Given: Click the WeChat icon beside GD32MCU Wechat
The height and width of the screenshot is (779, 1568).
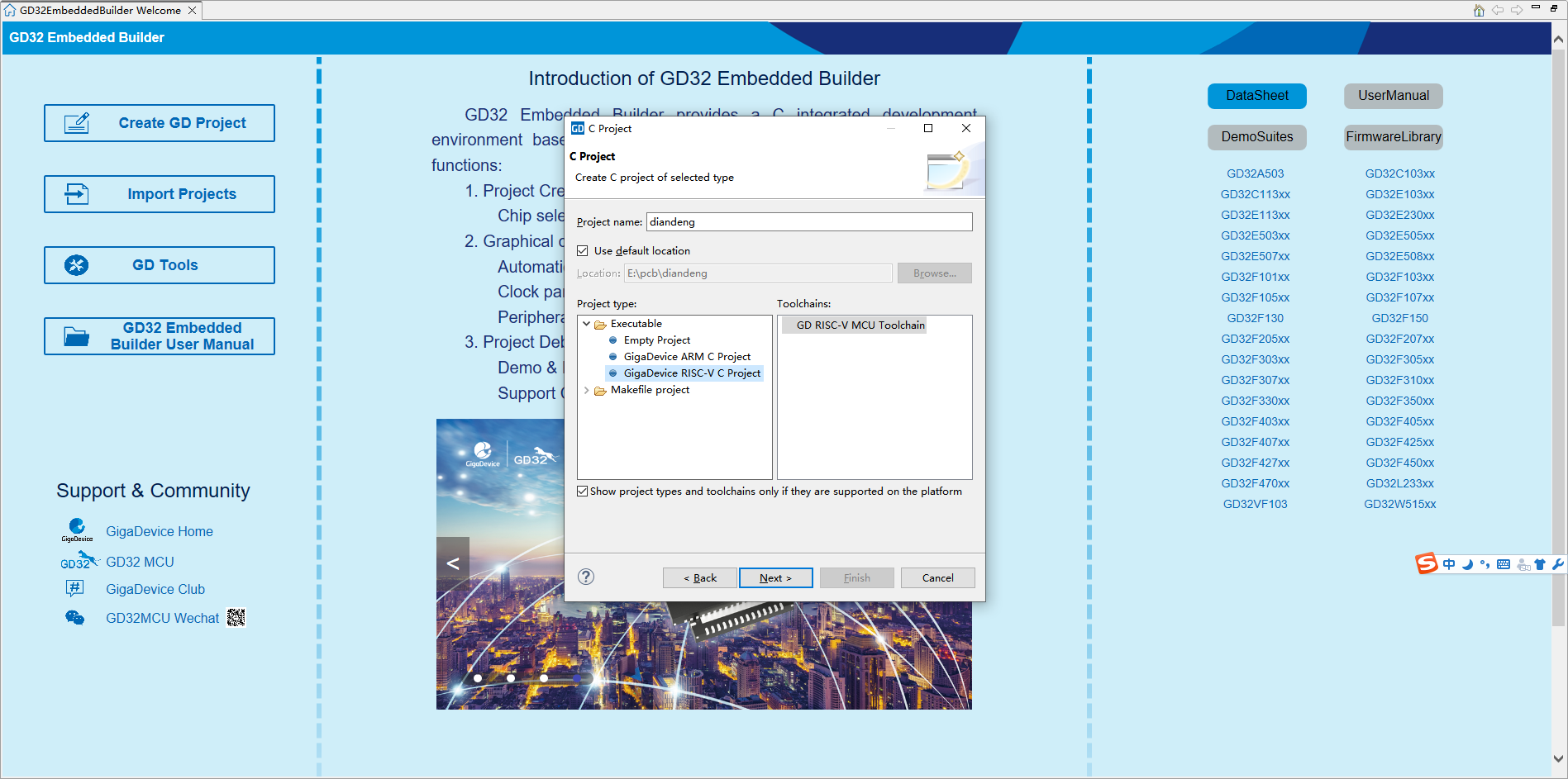Looking at the screenshot, I should click(74, 617).
